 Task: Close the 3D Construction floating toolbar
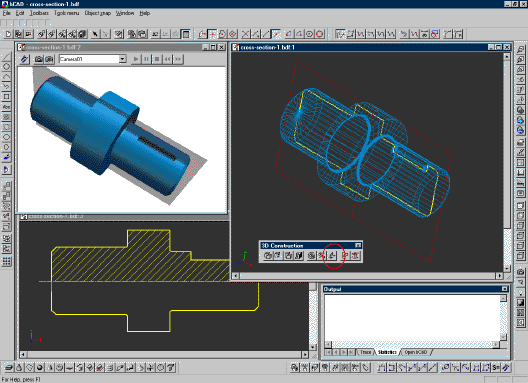[358, 245]
